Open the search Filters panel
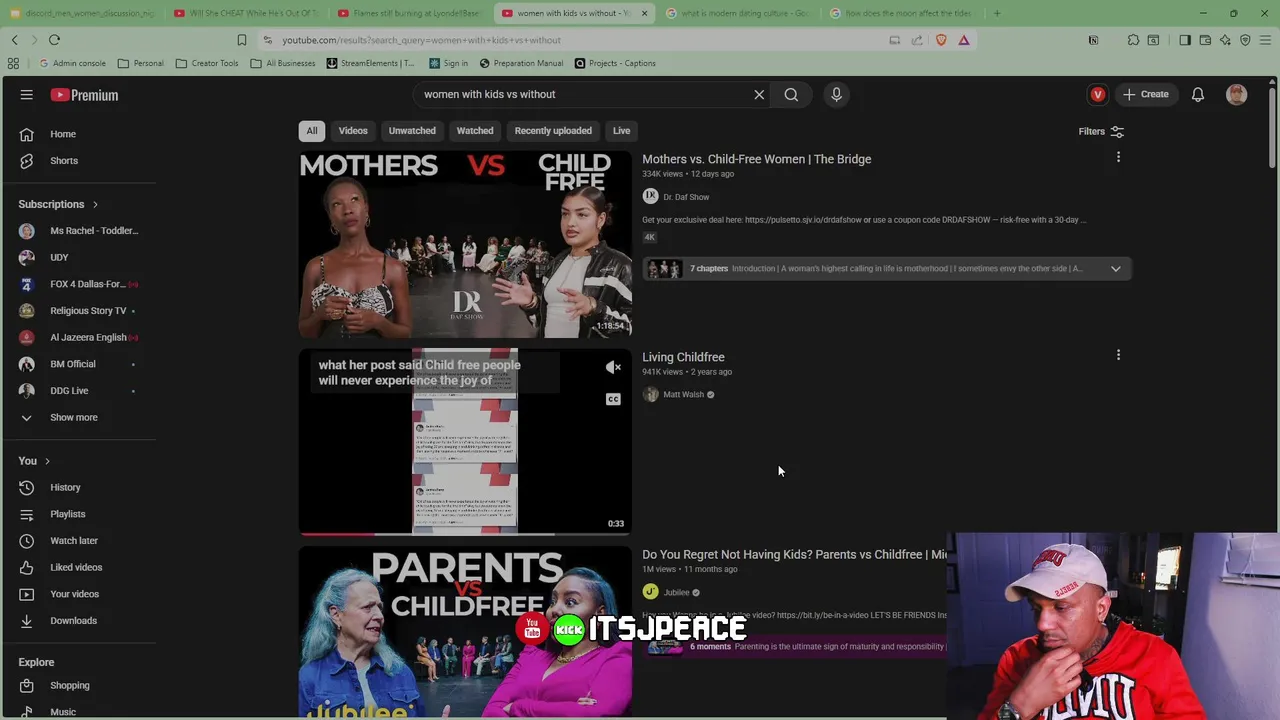Viewport: 1280px width, 720px height. pyautogui.click(x=1101, y=131)
